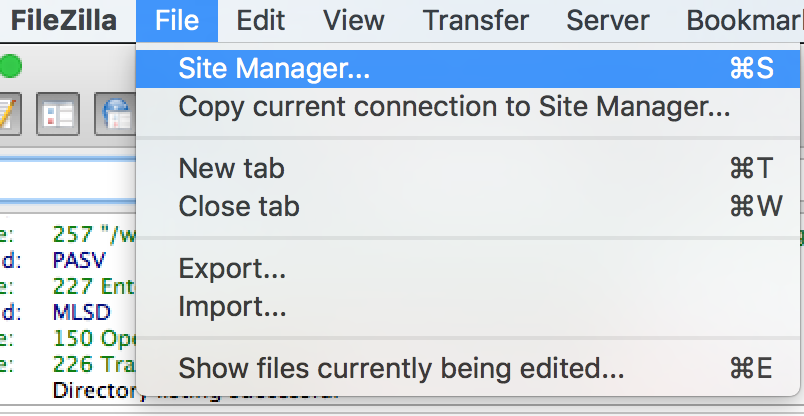Choose Import... from the menu

coord(468,306)
